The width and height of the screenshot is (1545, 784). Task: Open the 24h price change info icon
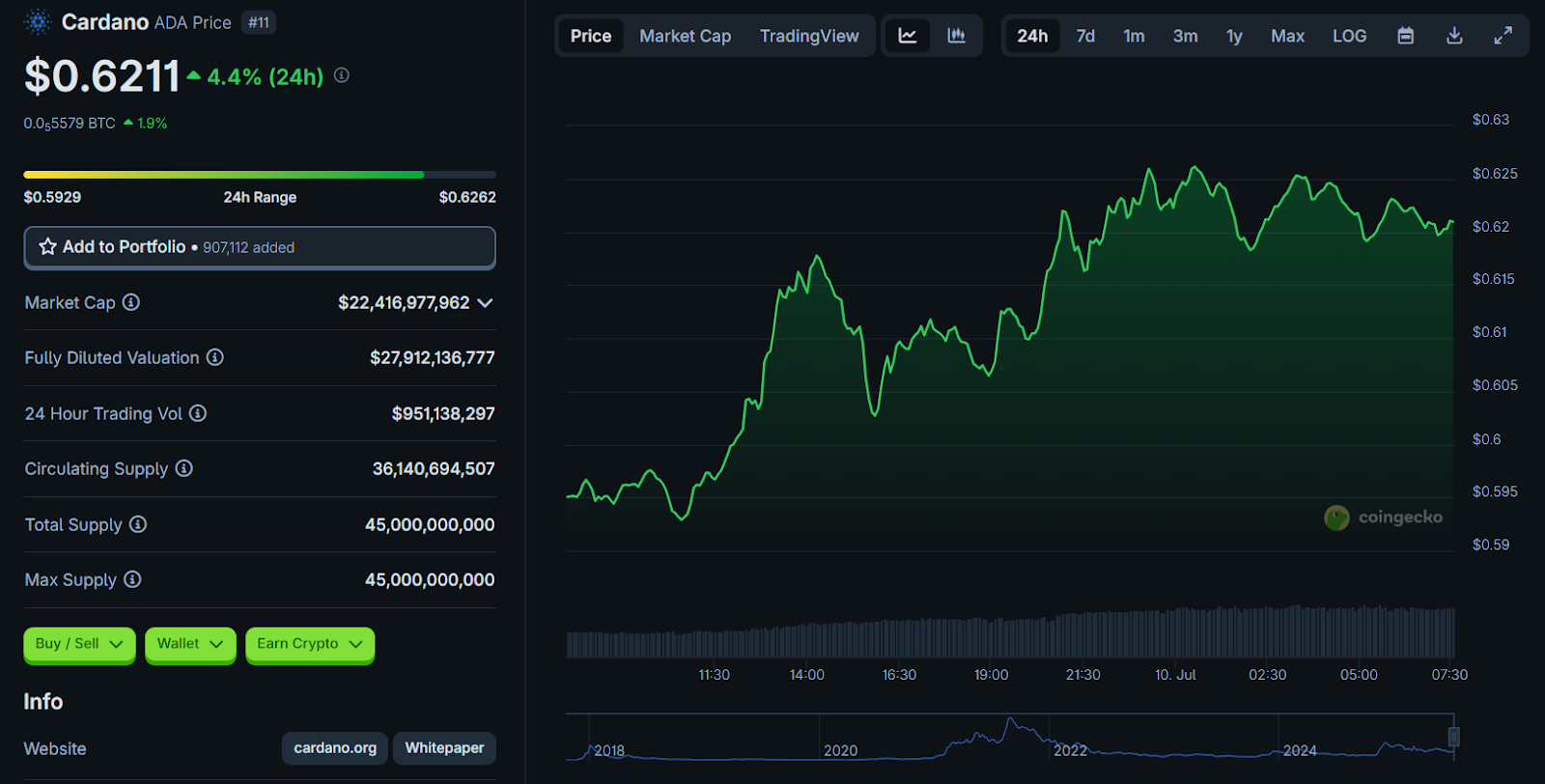point(342,75)
